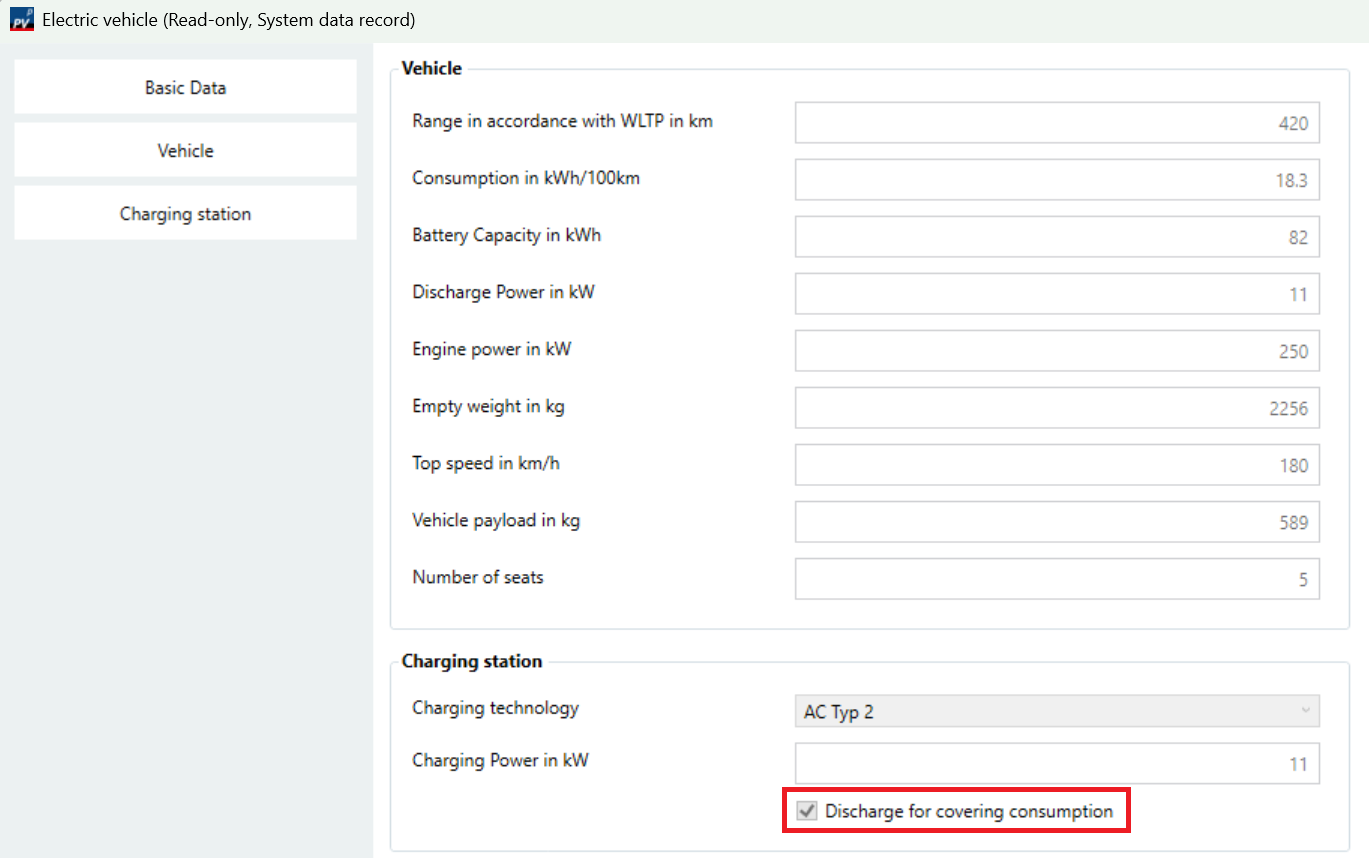The height and width of the screenshot is (858, 1369).
Task: Click the 'Battery Capacity in kWh' label
Action: click(506, 236)
